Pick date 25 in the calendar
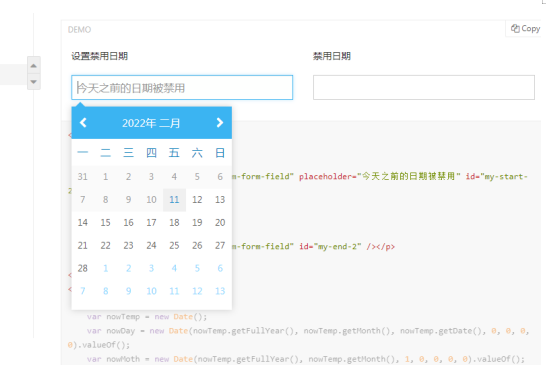Viewport: 546px width, 376px height. coord(174,246)
